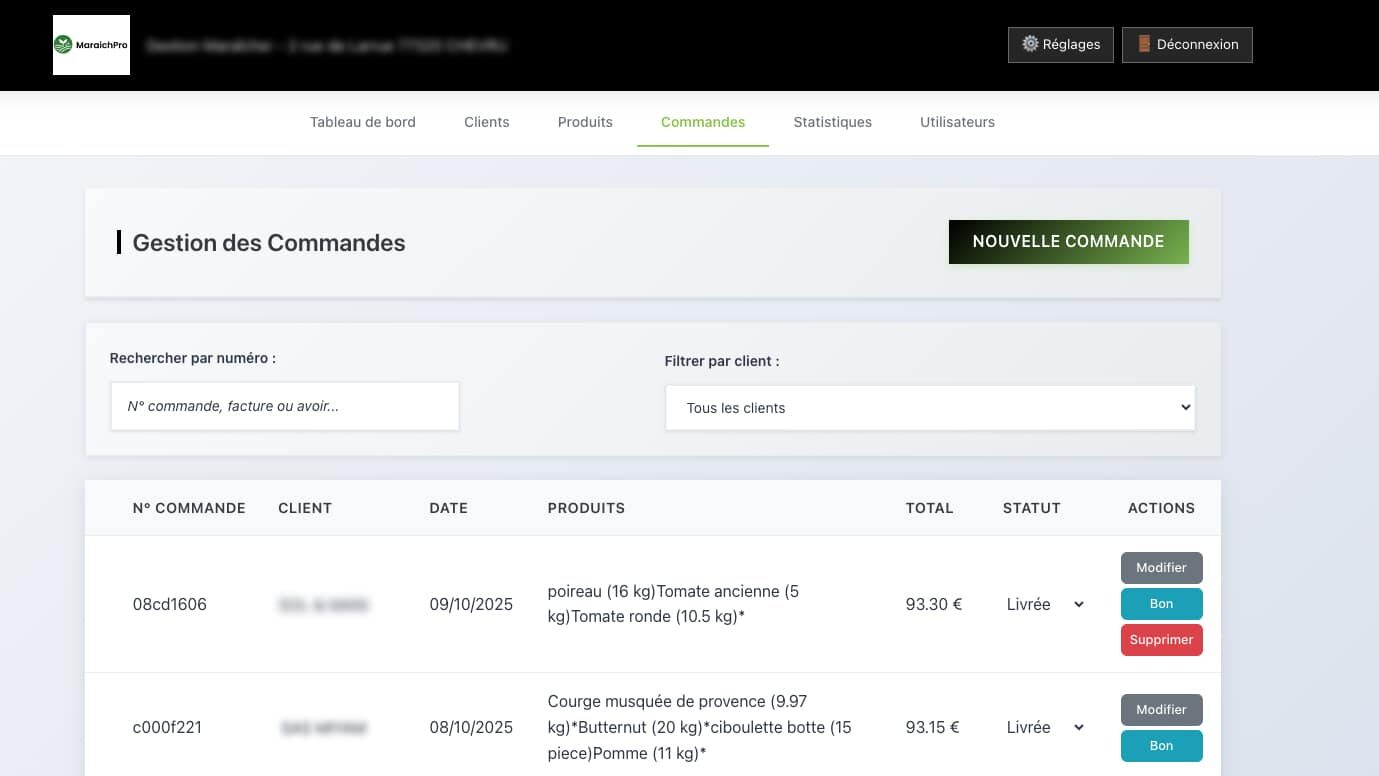The height and width of the screenshot is (776, 1379).
Task: Go to the Produits tab
Action: [585, 122]
